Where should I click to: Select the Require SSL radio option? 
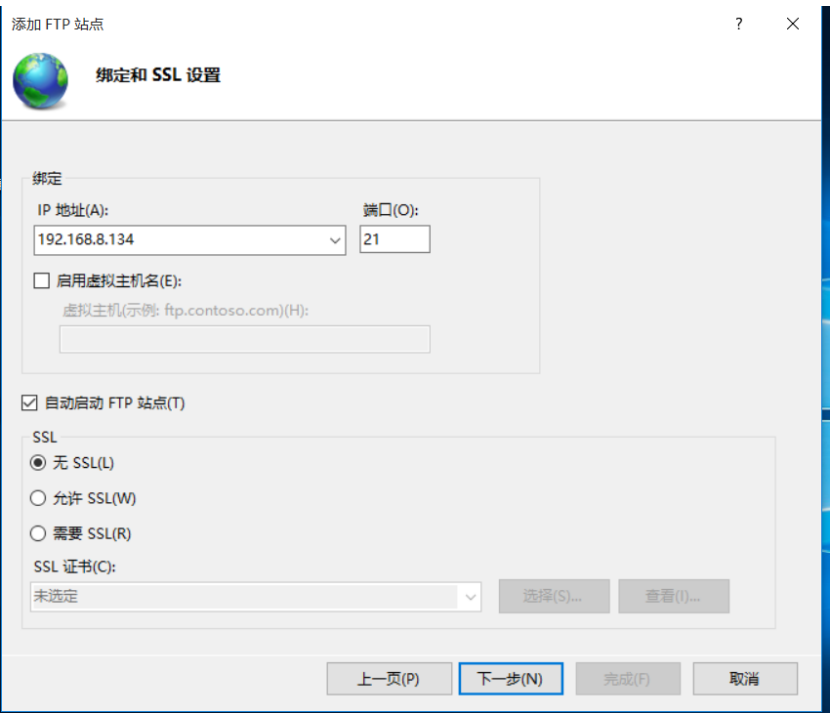click(38, 533)
